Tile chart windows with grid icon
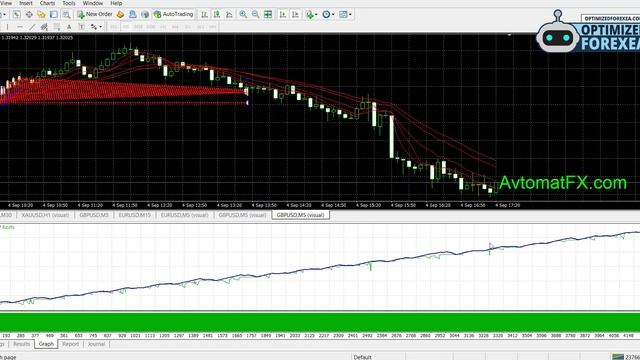Screen dimensions: 640x360 click(268, 15)
